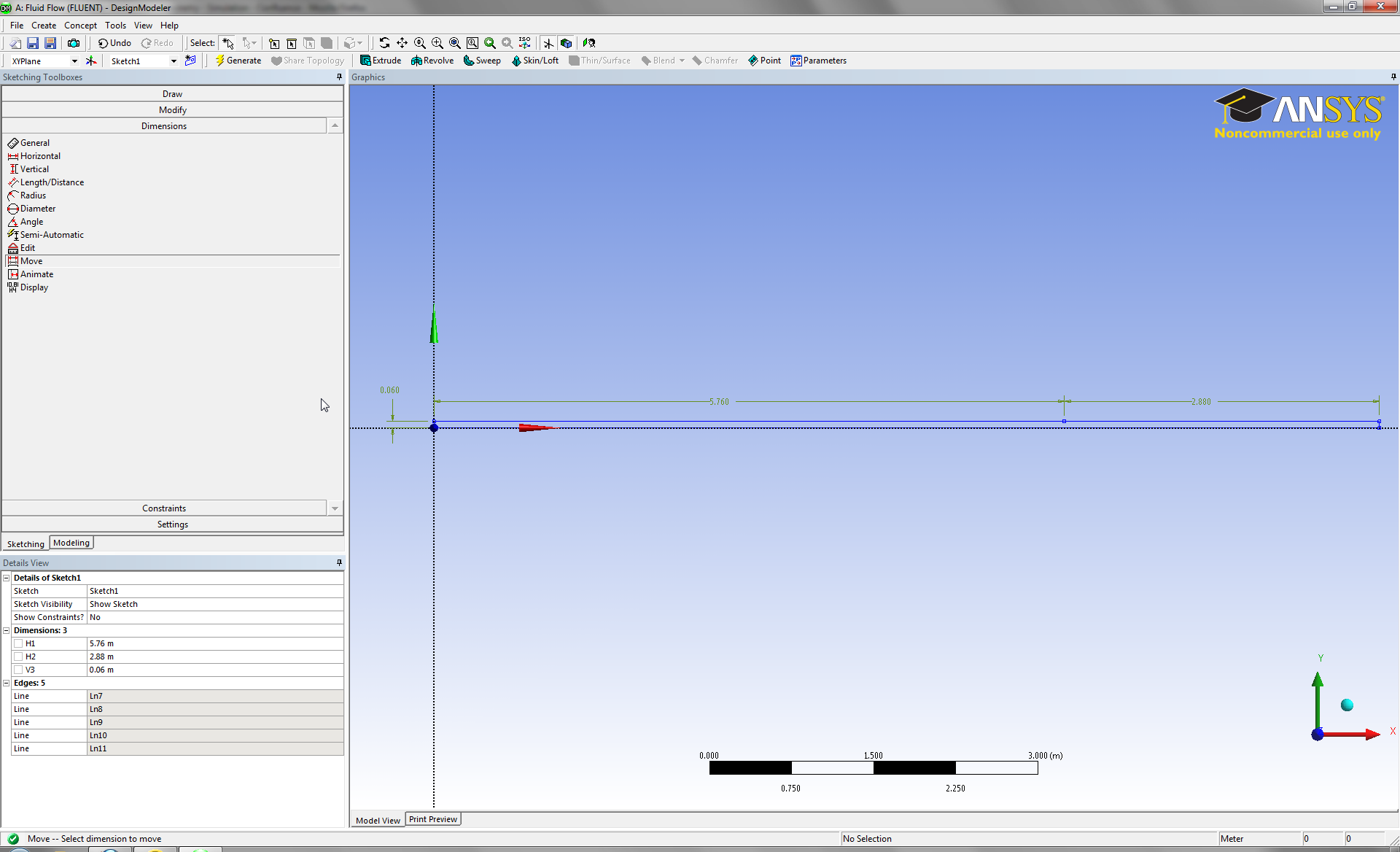Undo the last sketch action

click(115, 43)
